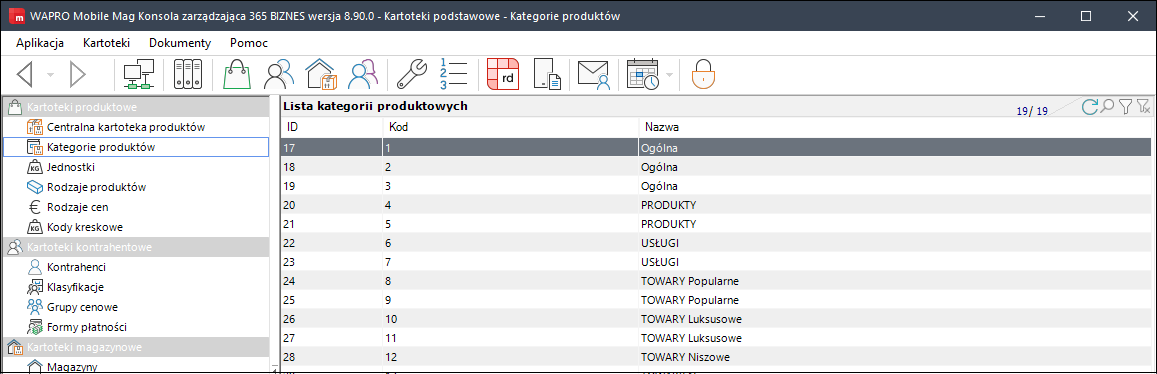This screenshot has width=1157, height=374.
Task: Click the binders archive toolbar icon
Action: click(x=187, y=75)
